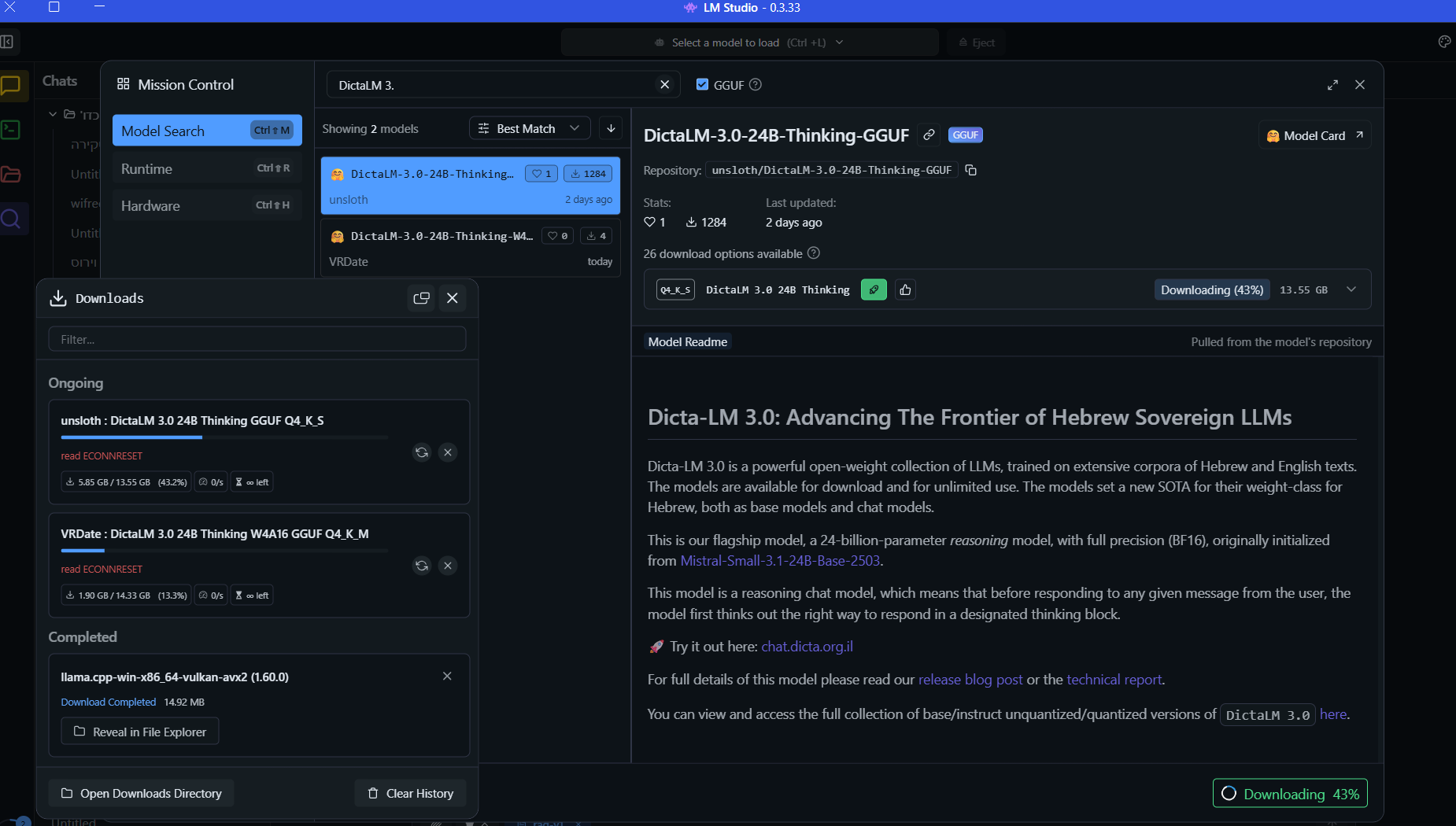1456x826 pixels.
Task: Open the search icon in left sidebar
Action: (x=11, y=218)
